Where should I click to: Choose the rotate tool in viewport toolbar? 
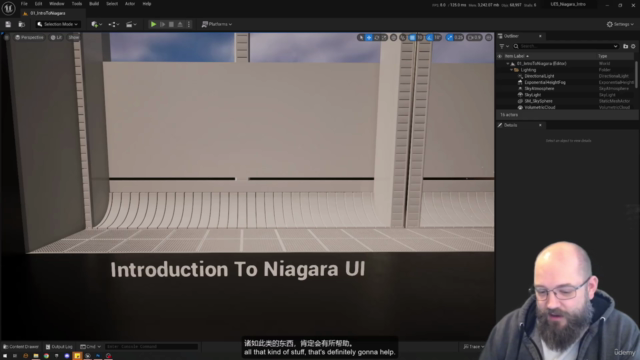pyautogui.click(x=377, y=38)
